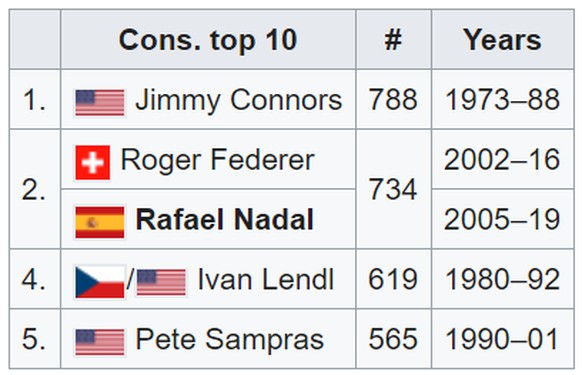
Task: Select the 619 weeks cell
Action: pyautogui.click(x=393, y=279)
